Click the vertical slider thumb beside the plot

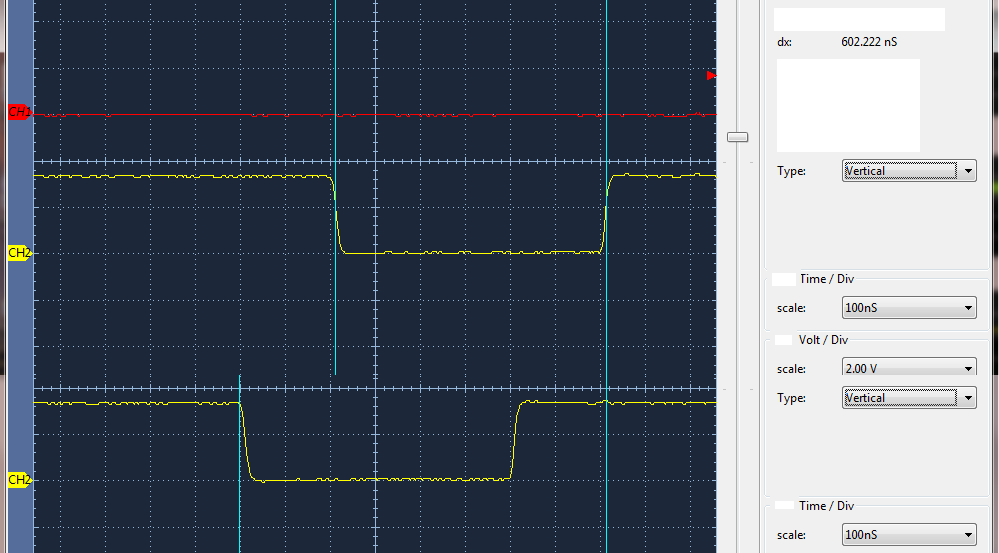click(x=737, y=137)
